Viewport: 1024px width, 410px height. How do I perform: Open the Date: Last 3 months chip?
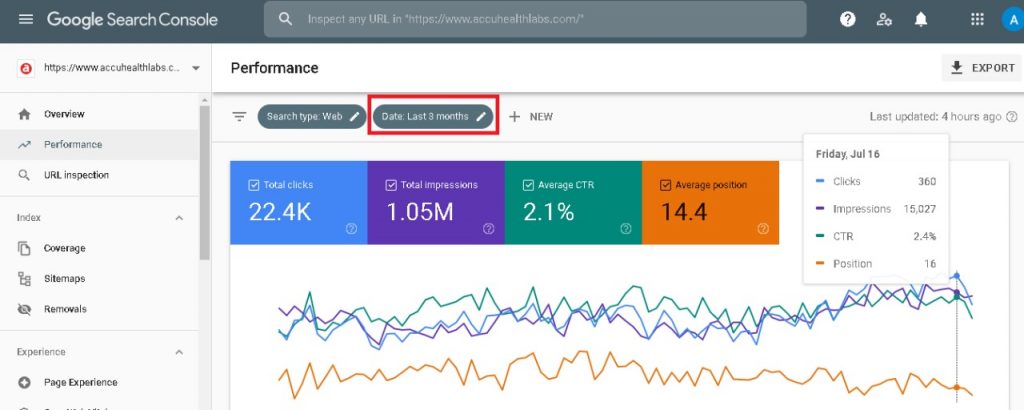[433, 117]
